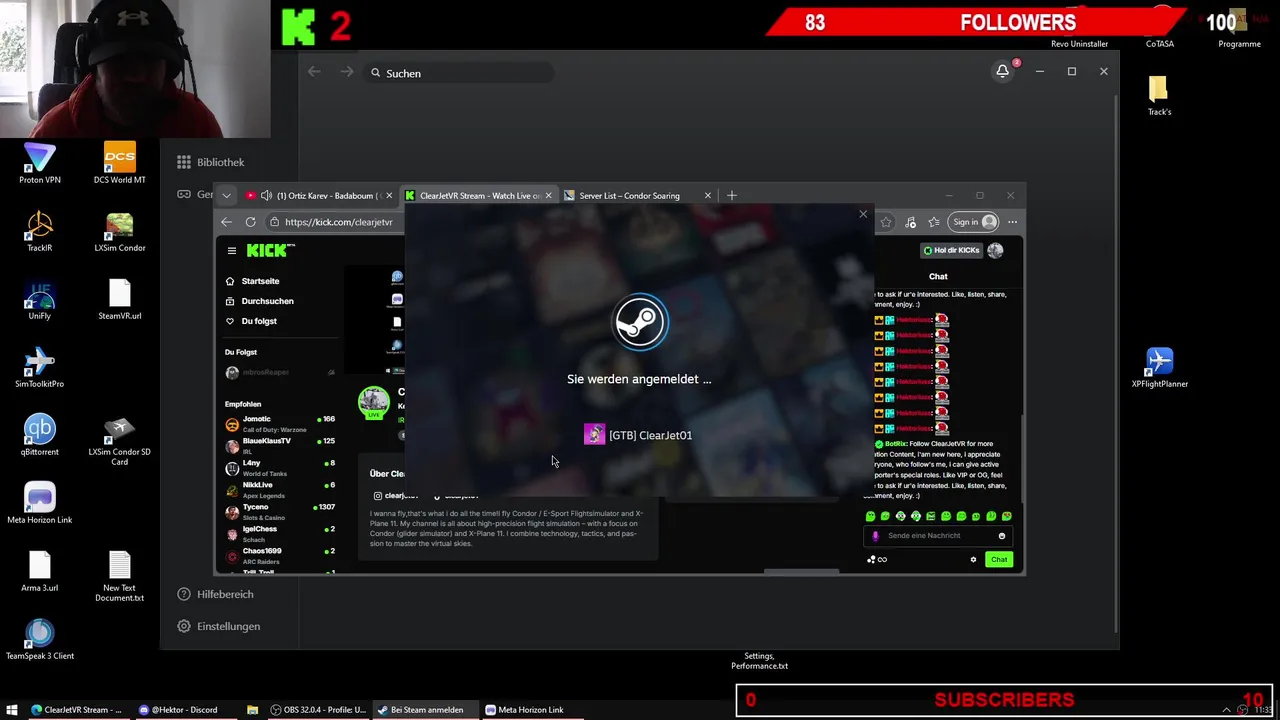Mute the YouTube tab audio icon
Viewport: 1280px width, 720px height.
pos(265,195)
